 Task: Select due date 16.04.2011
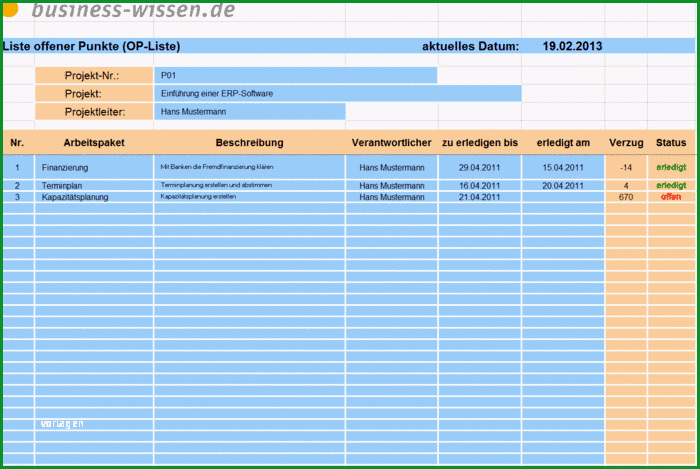(480, 185)
